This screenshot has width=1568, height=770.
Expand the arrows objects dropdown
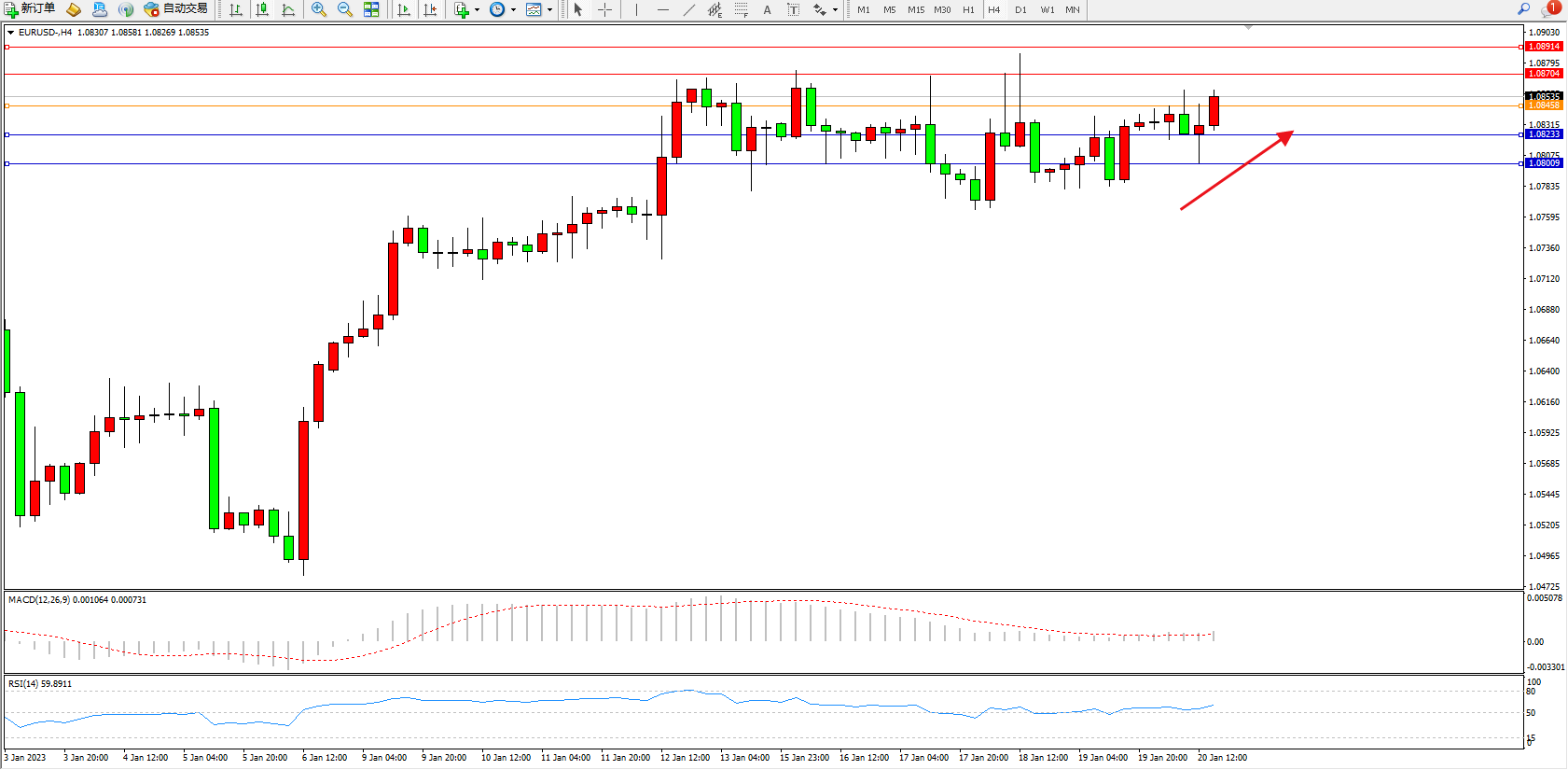point(835,9)
